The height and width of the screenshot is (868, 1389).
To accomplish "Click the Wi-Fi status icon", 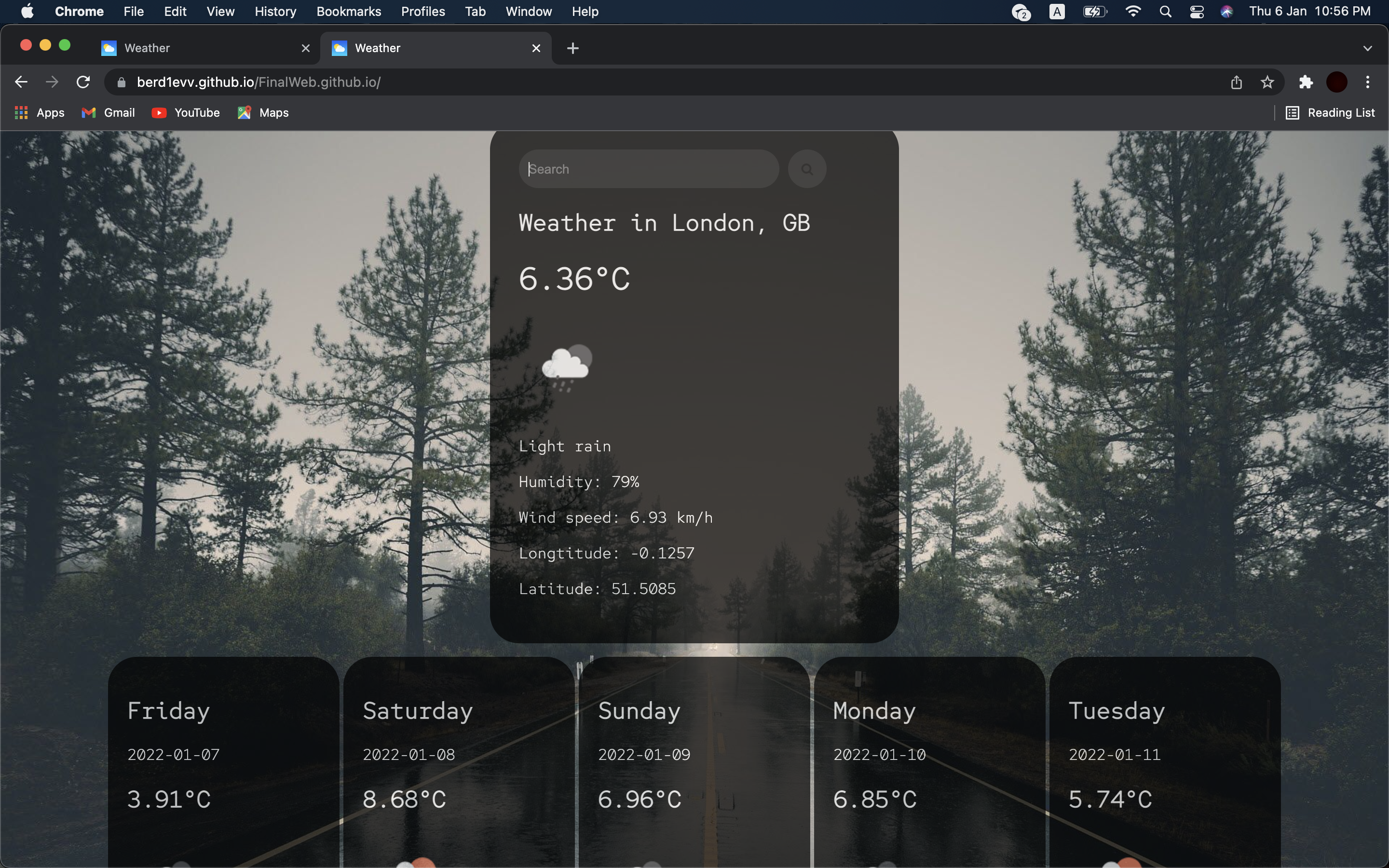I will tap(1132, 12).
